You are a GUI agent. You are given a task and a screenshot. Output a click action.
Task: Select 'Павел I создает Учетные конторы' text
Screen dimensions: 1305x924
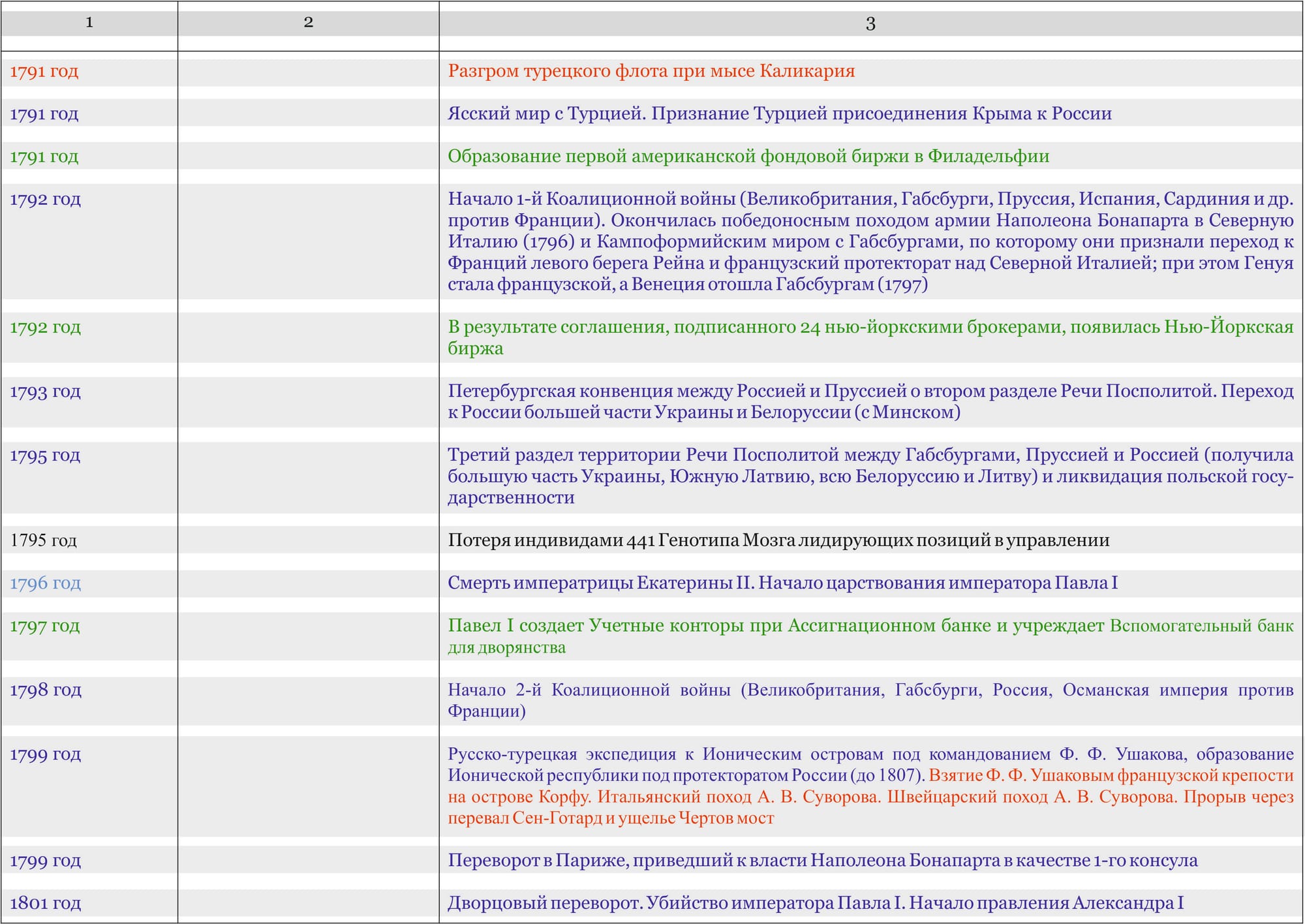[x=870, y=636]
